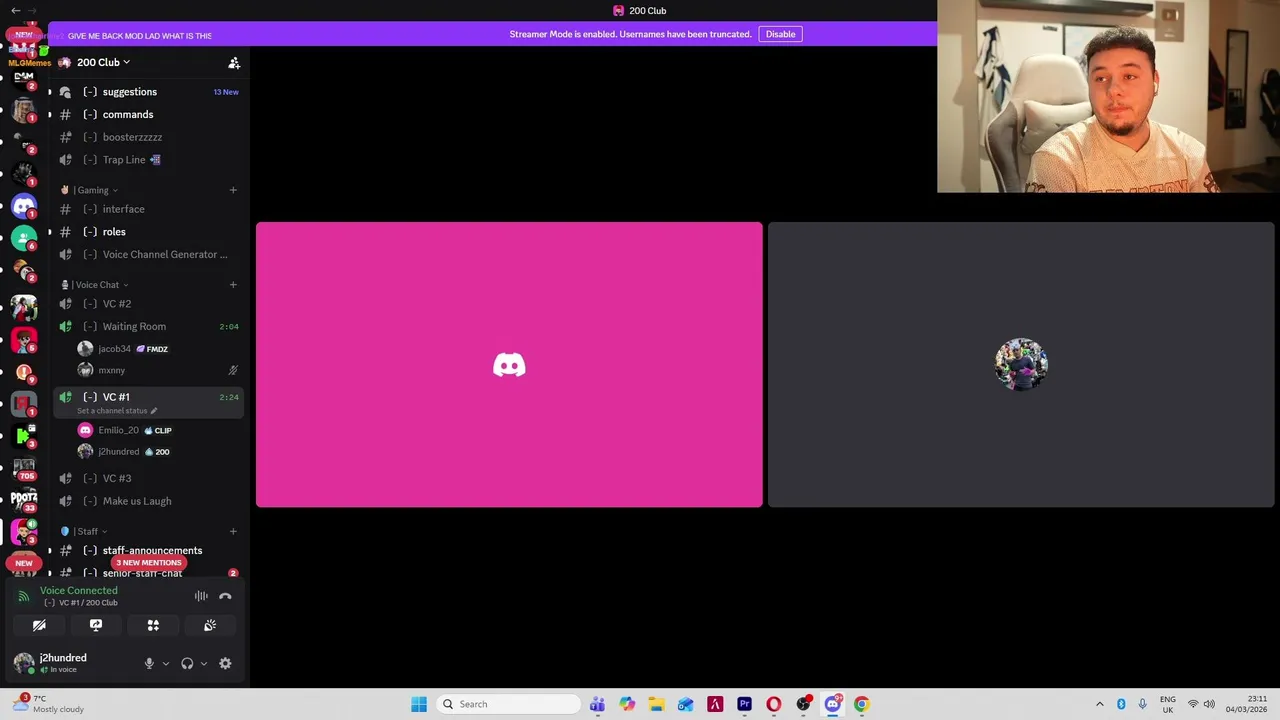Toggle noise suppression waveform icon
Screen dimensions: 1280x720
[201, 596]
